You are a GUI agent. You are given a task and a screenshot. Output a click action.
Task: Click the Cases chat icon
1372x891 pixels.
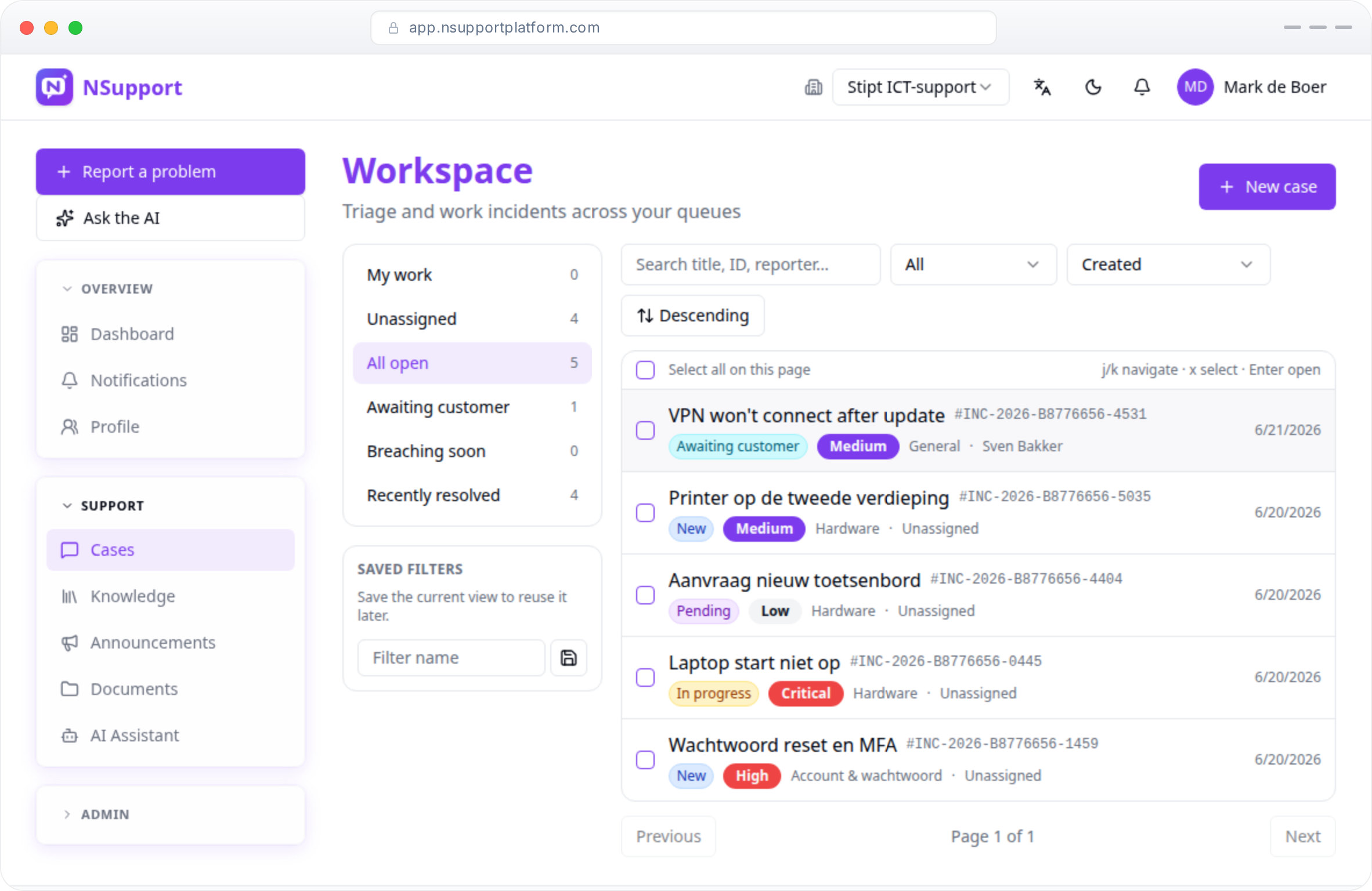[70, 550]
